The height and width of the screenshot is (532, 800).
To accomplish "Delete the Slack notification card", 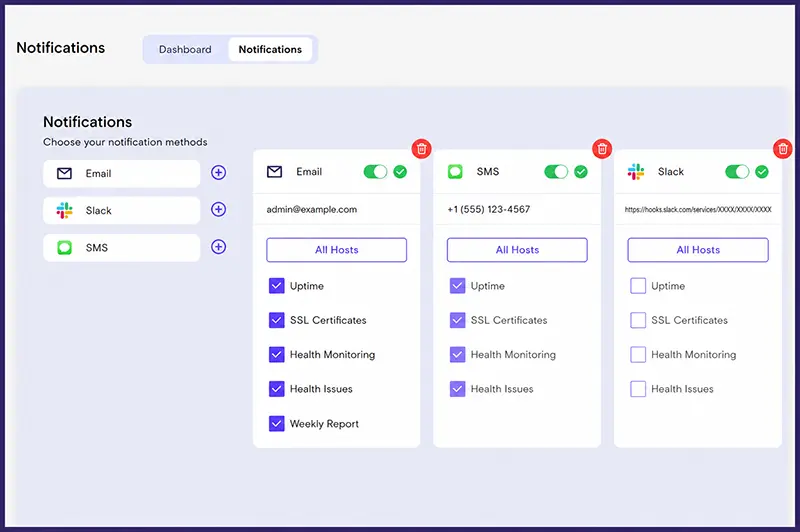I will (783, 149).
